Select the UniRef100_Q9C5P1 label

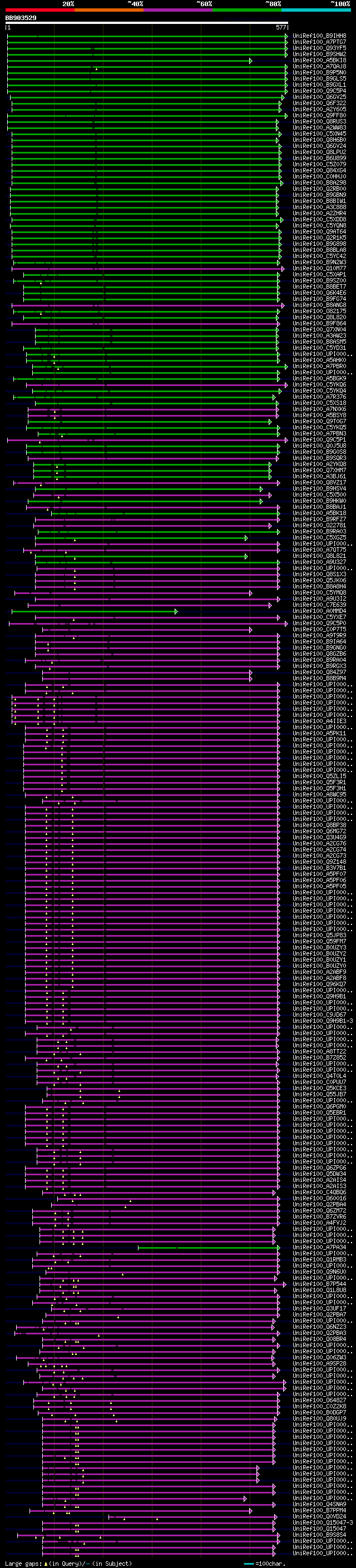pyautogui.click(x=319, y=439)
